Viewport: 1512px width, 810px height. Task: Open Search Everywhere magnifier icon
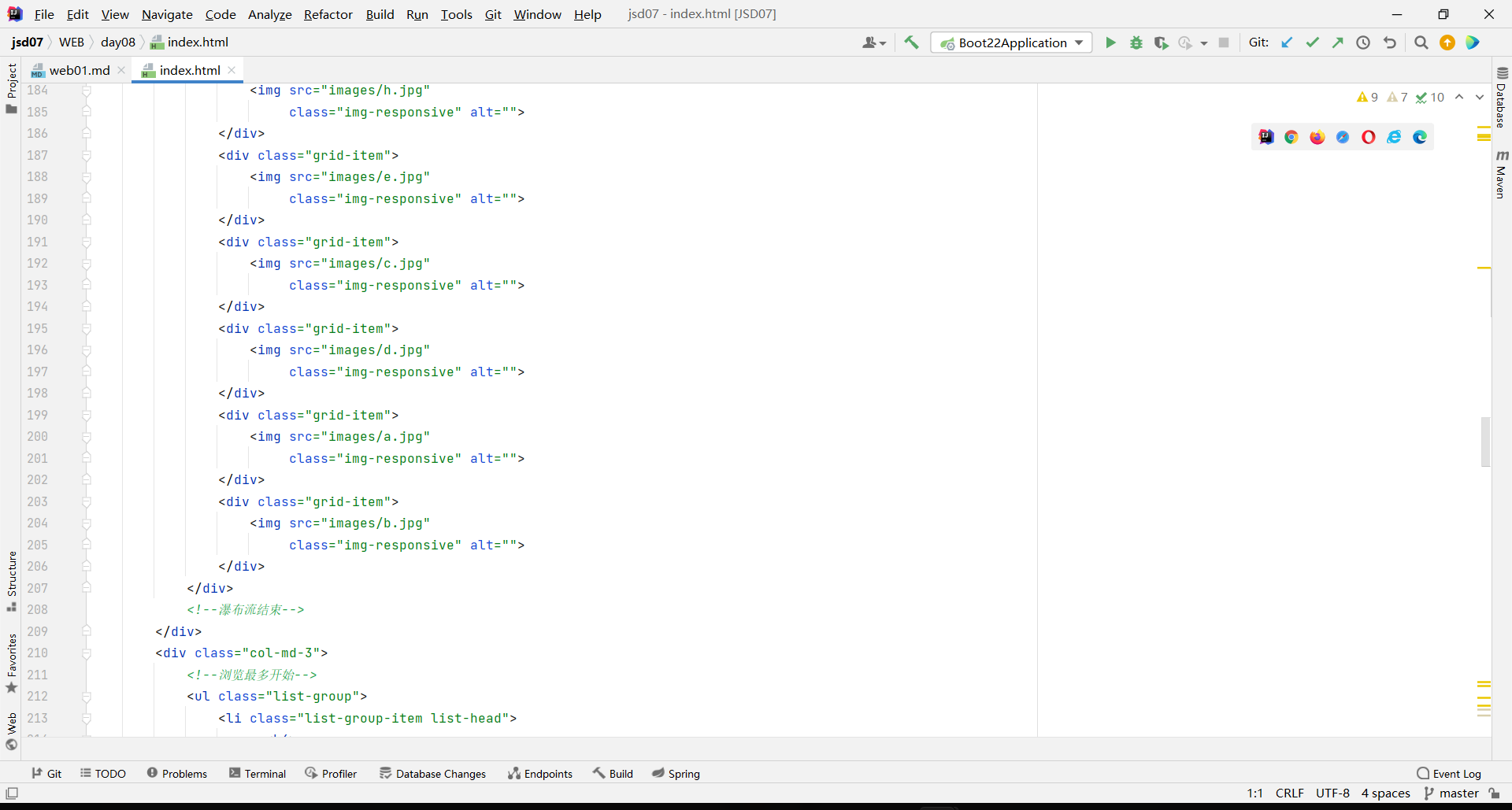click(1421, 43)
